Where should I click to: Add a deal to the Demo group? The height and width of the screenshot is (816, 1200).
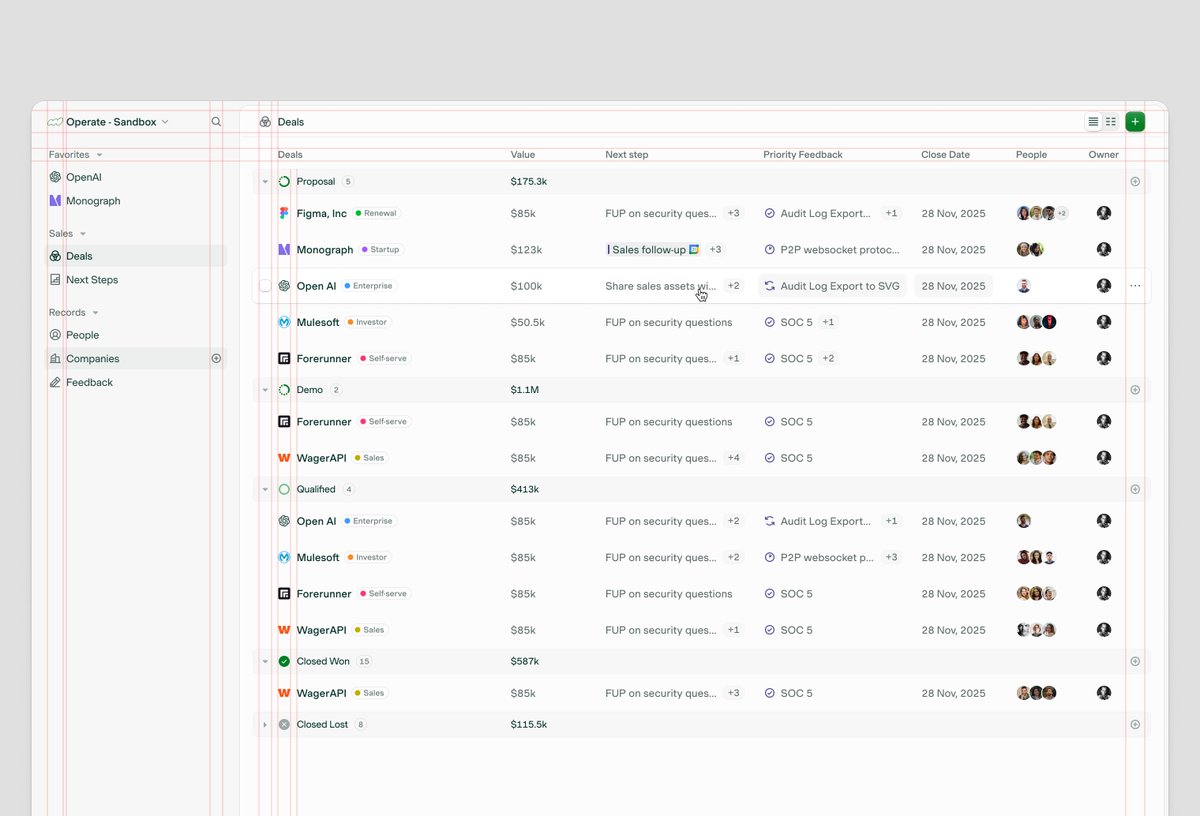click(1135, 390)
